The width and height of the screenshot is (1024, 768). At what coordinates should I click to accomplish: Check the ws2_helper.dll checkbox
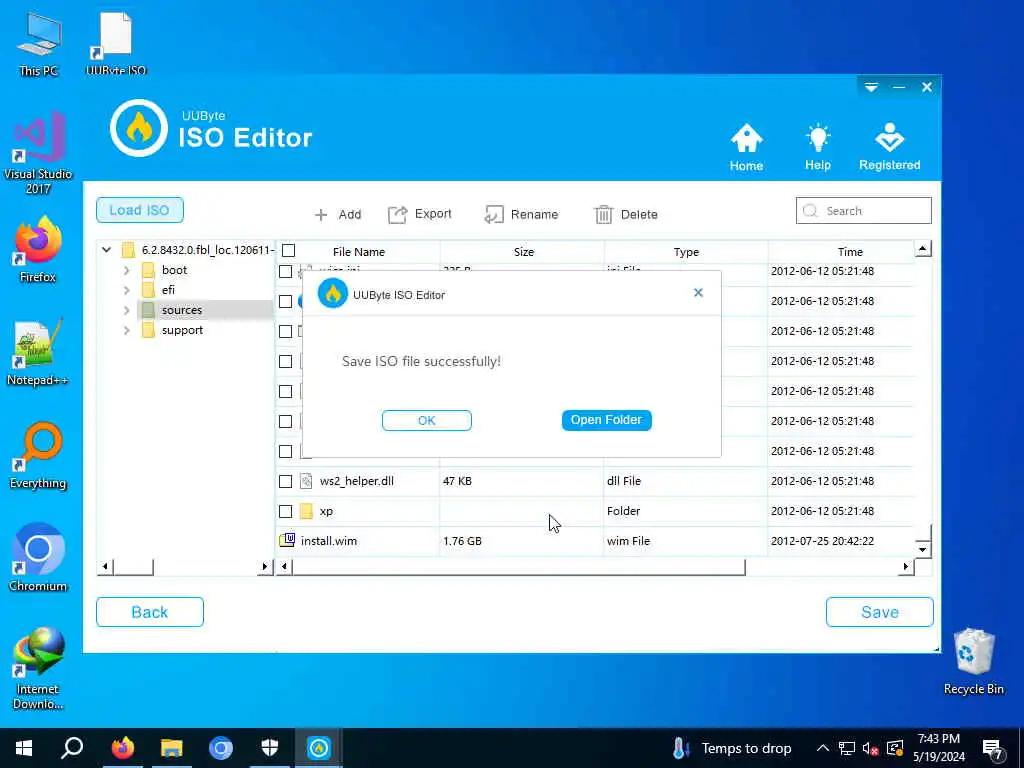click(x=285, y=481)
